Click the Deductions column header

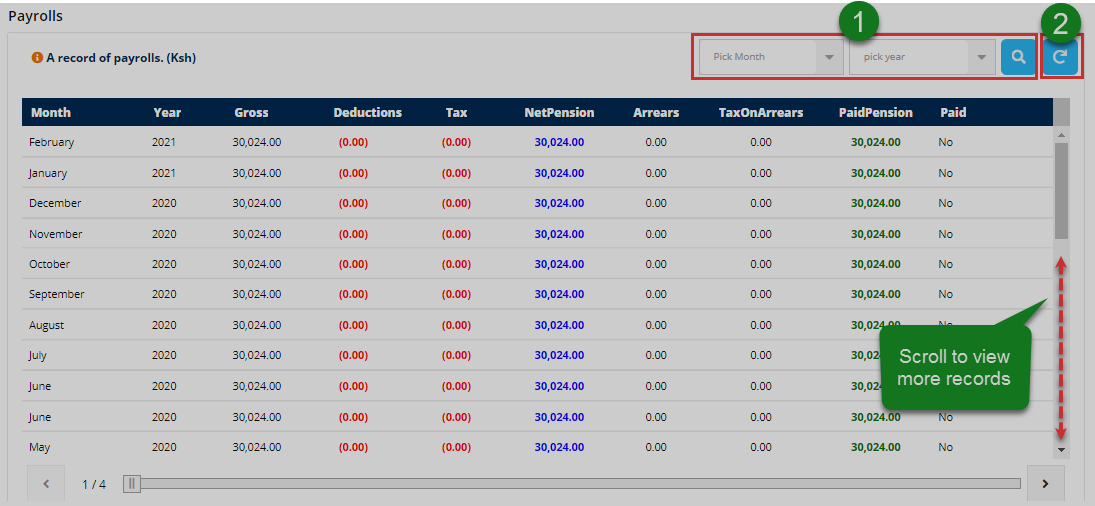[367, 112]
